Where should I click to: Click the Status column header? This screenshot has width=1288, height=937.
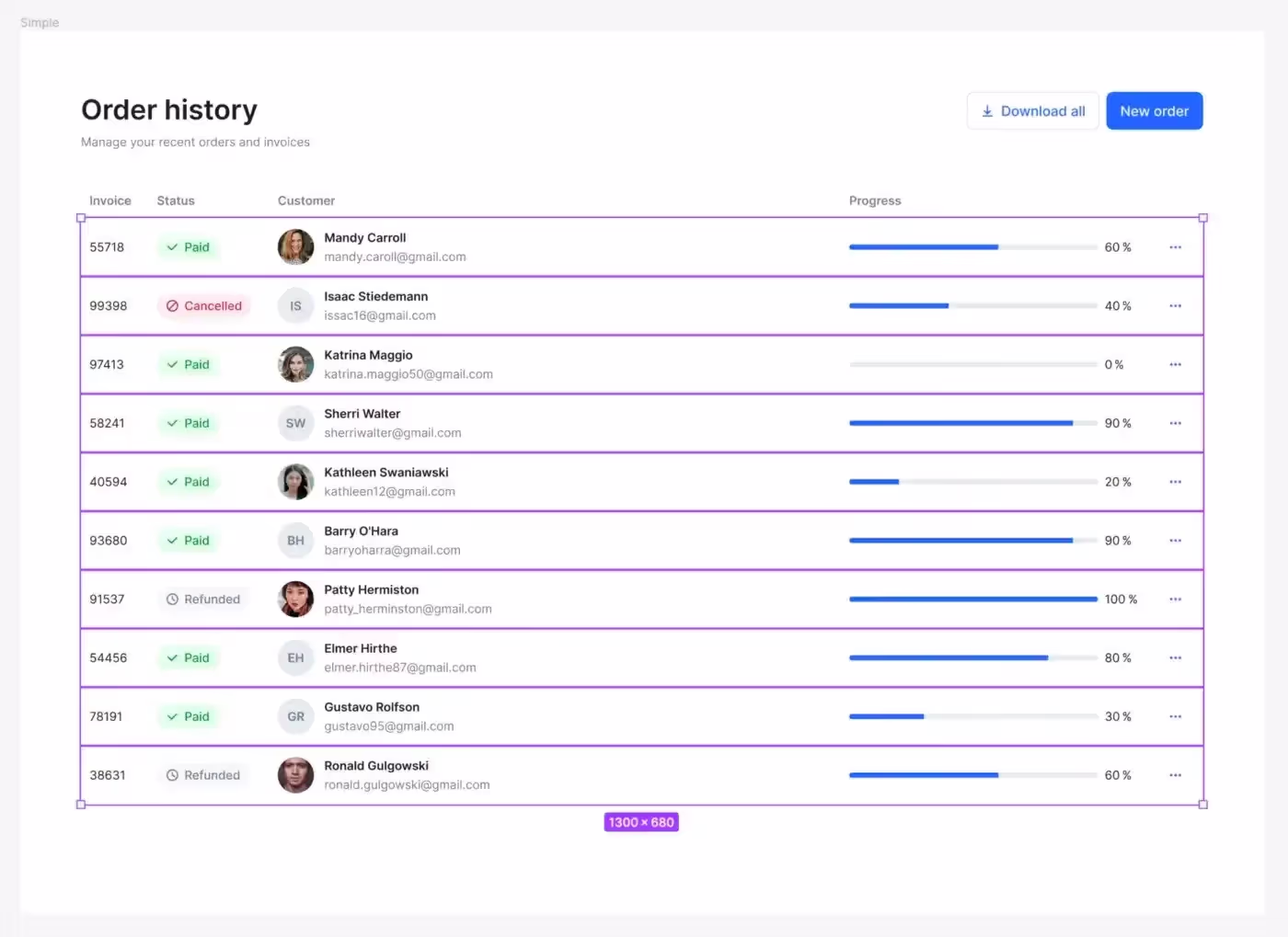point(176,200)
